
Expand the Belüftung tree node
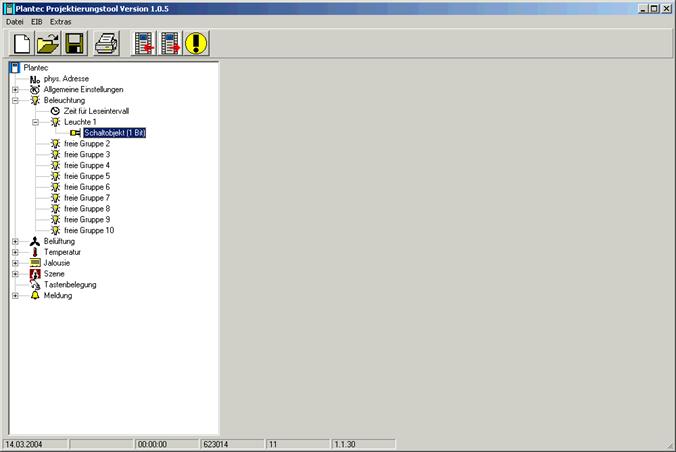click(x=15, y=241)
